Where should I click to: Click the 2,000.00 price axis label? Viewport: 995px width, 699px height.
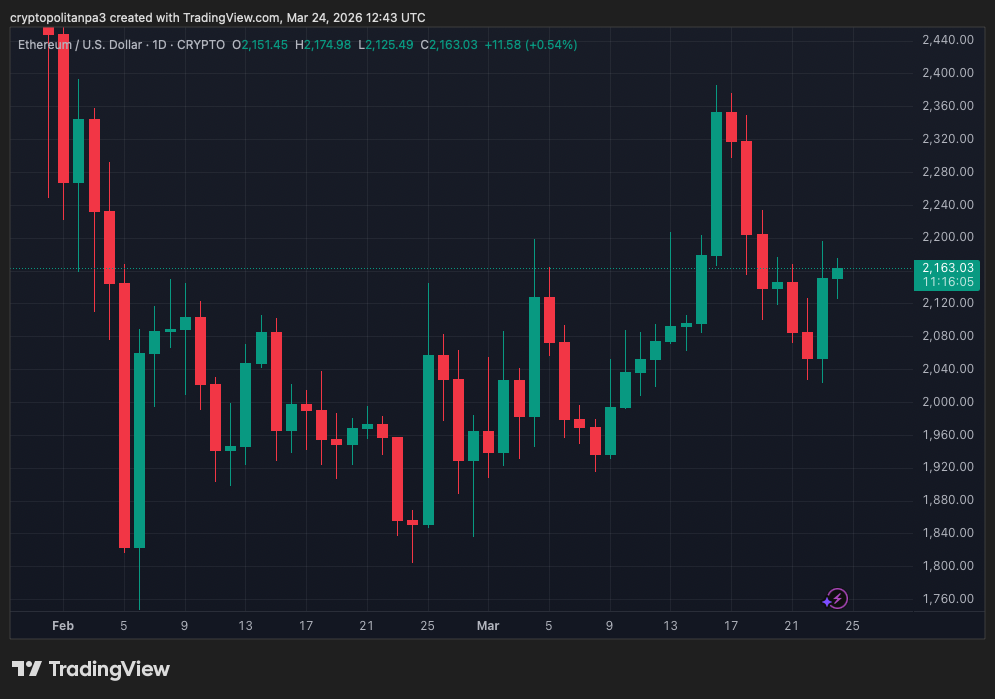pos(946,402)
